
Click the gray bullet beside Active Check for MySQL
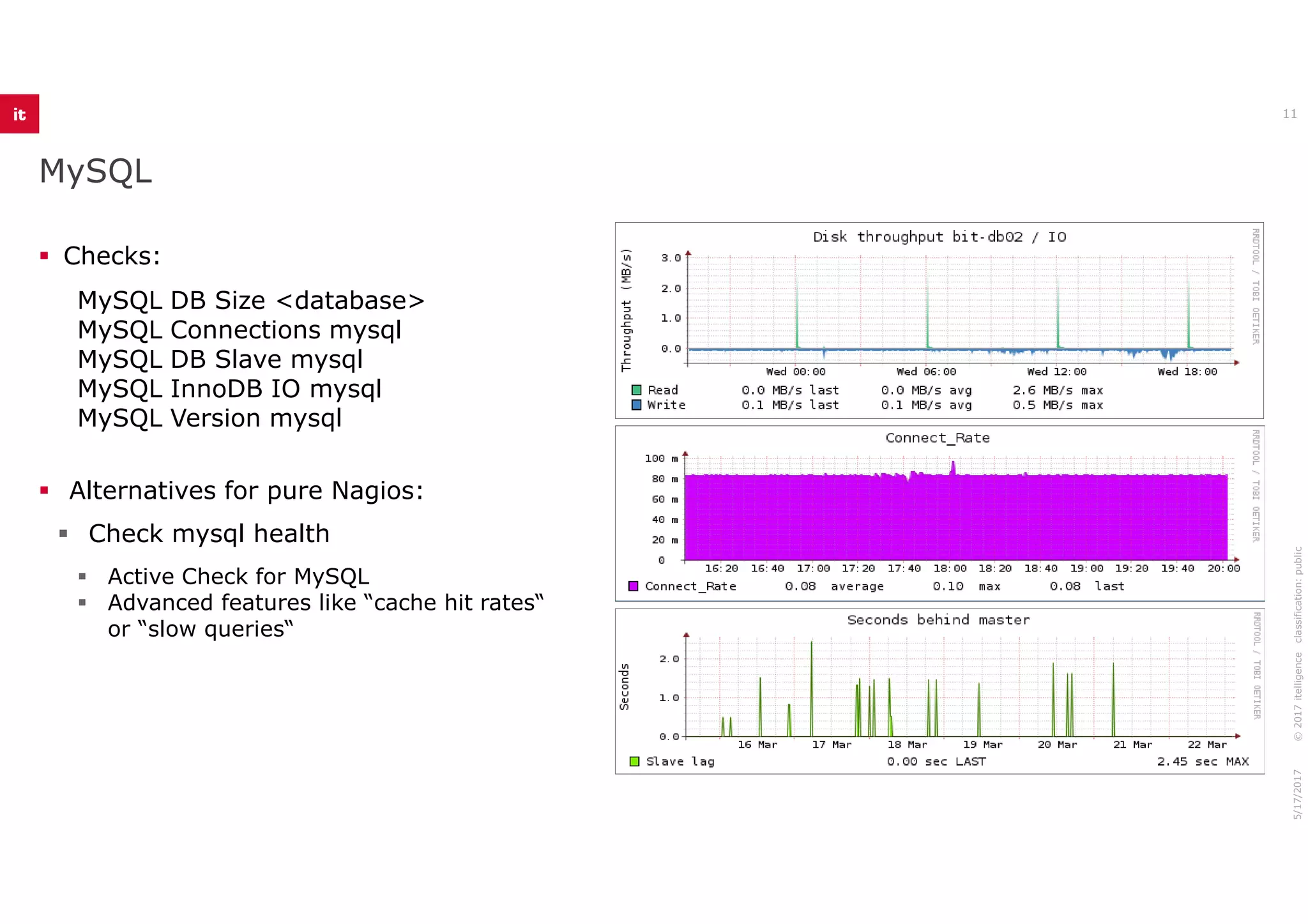[x=82, y=577]
